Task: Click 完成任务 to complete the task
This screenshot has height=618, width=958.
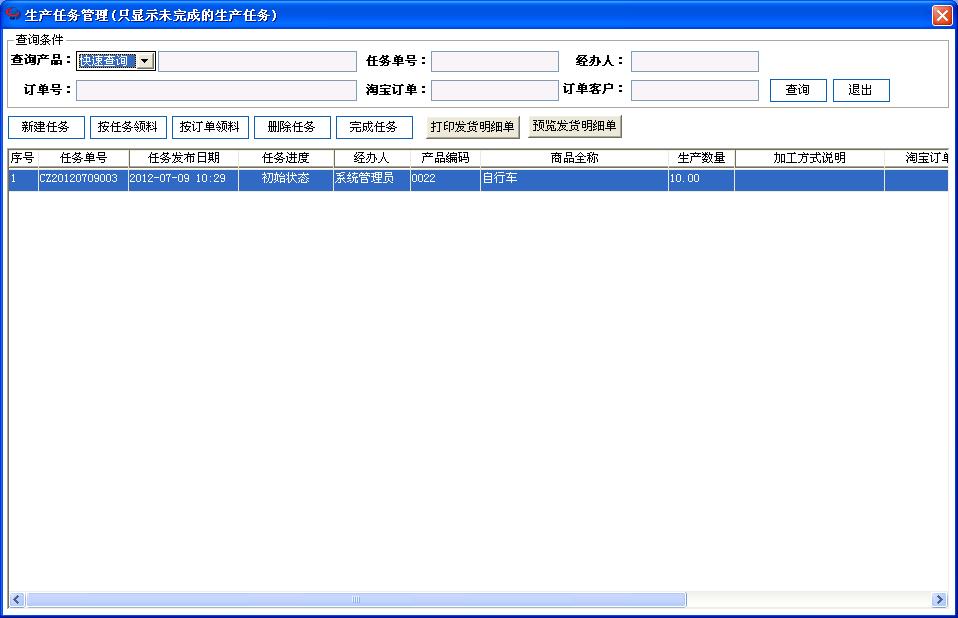Action: tap(373, 127)
